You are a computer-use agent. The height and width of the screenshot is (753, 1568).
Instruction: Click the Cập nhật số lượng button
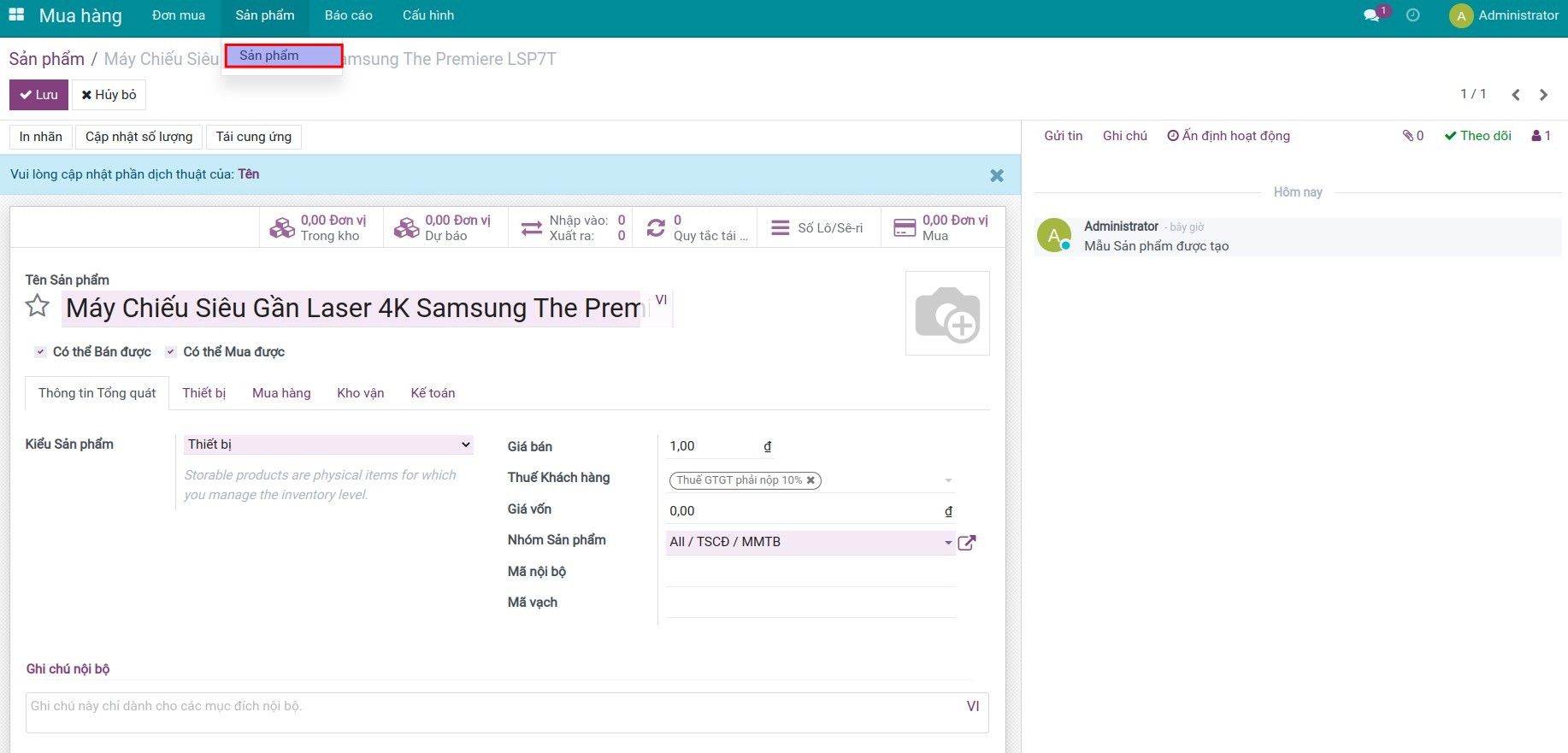[x=139, y=137]
